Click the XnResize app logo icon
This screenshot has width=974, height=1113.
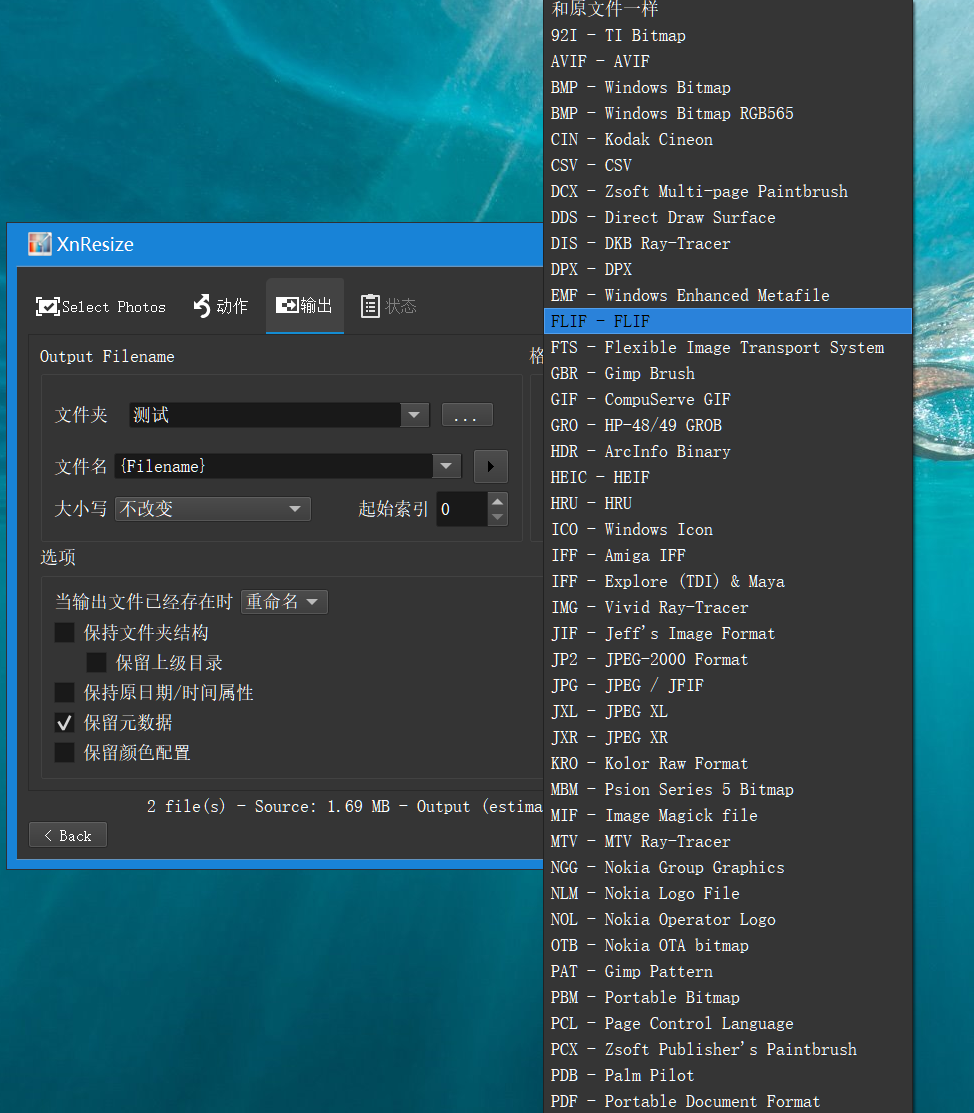pyautogui.click(x=40, y=243)
